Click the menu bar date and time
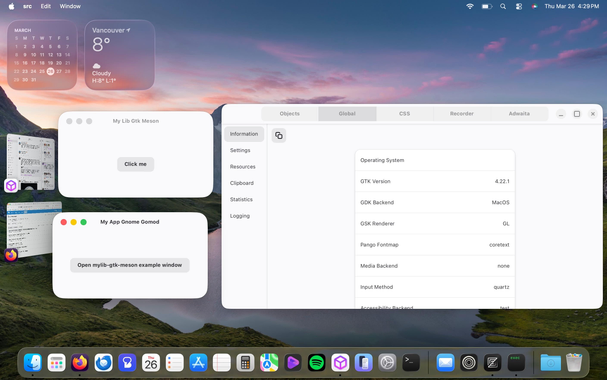 click(571, 6)
